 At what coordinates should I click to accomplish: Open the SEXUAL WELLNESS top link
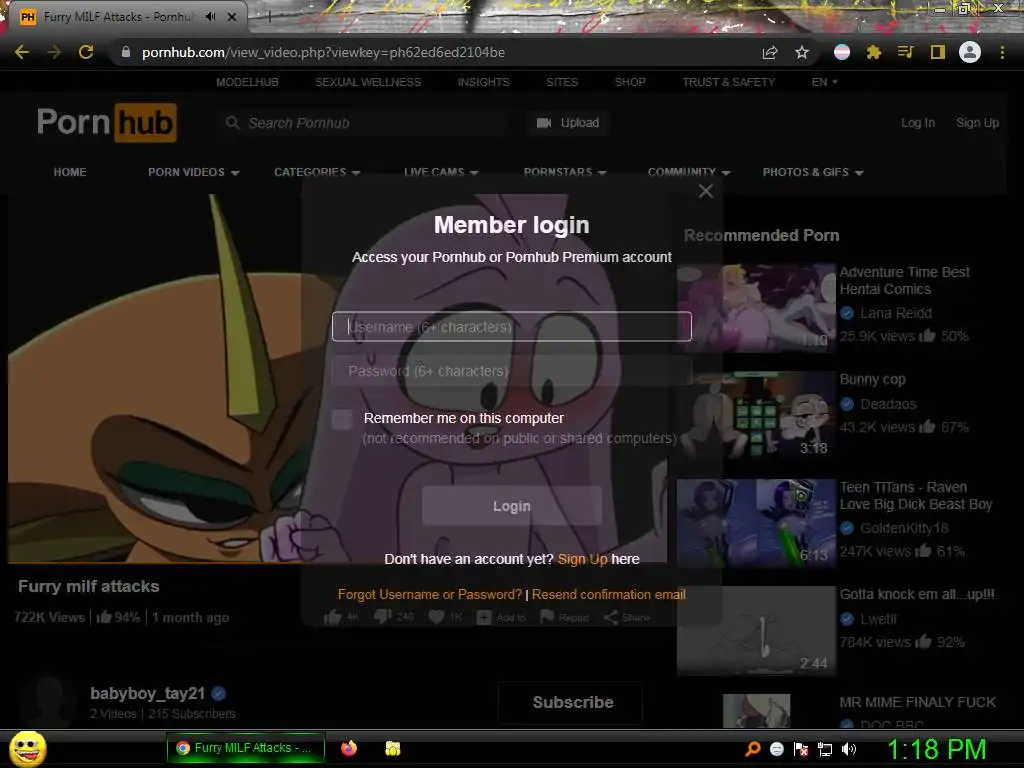point(368,82)
